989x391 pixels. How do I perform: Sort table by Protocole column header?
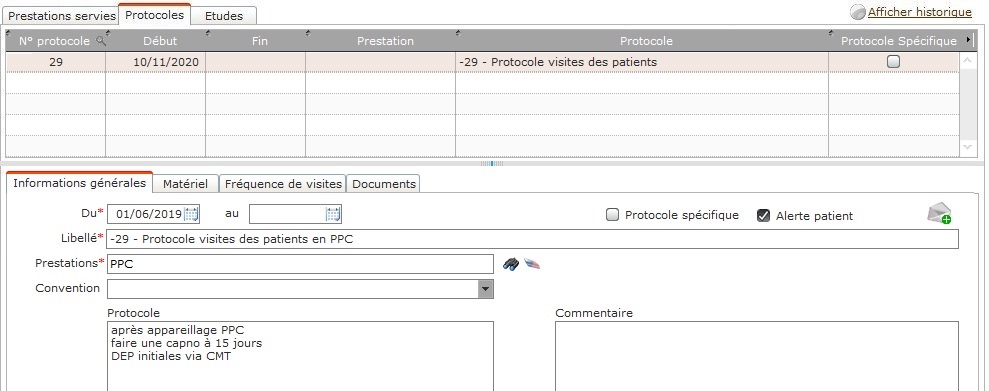646,41
